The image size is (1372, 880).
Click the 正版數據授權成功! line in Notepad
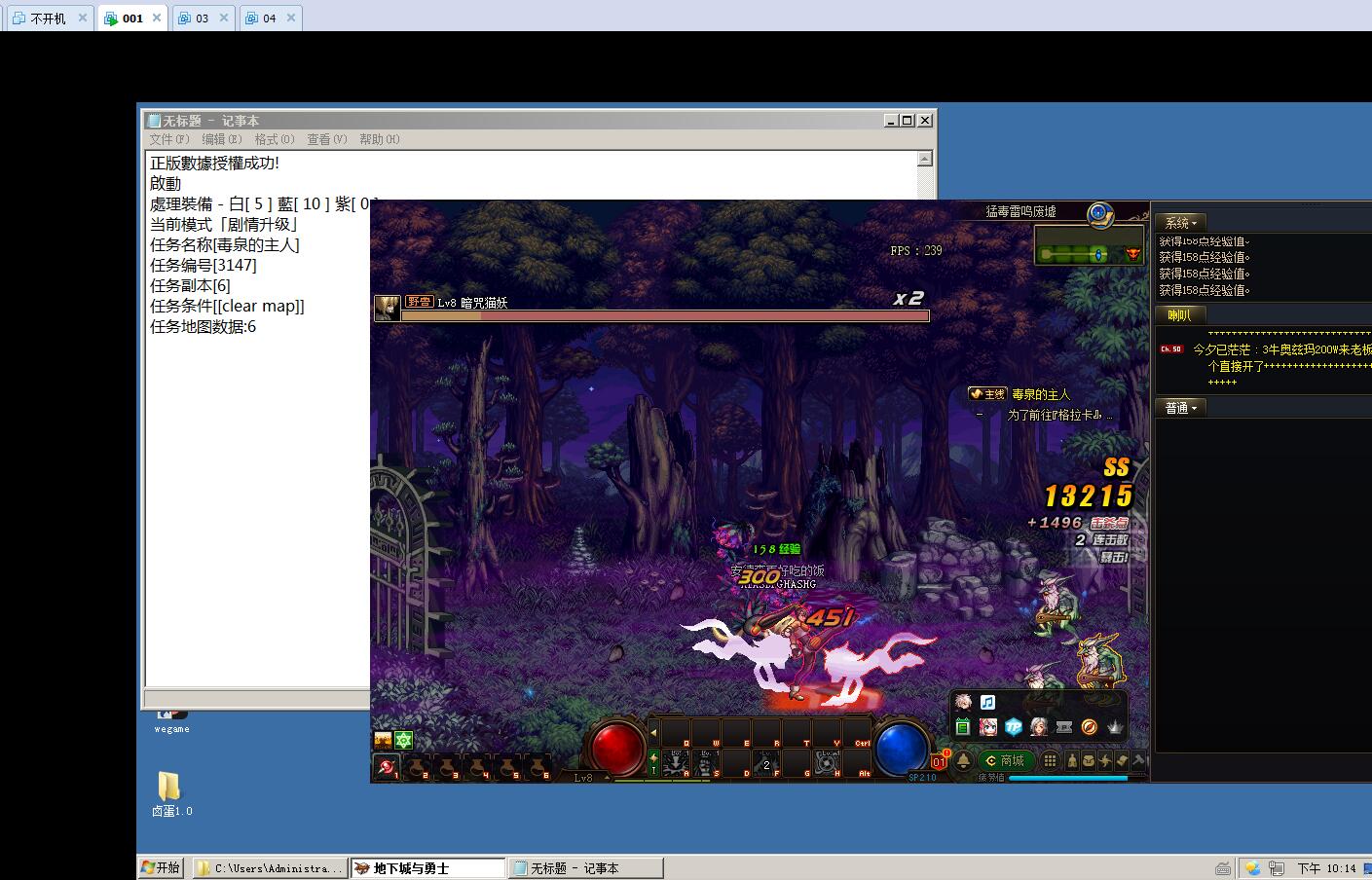pos(214,163)
